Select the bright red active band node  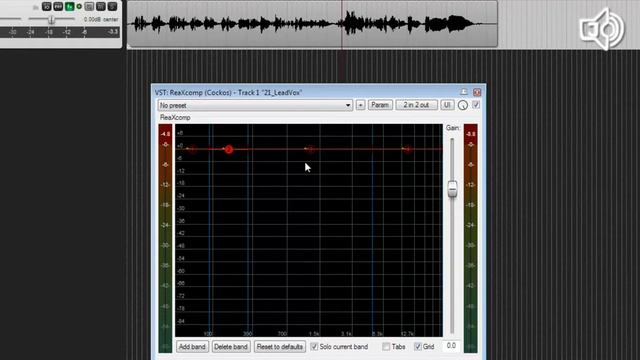point(229,149)
